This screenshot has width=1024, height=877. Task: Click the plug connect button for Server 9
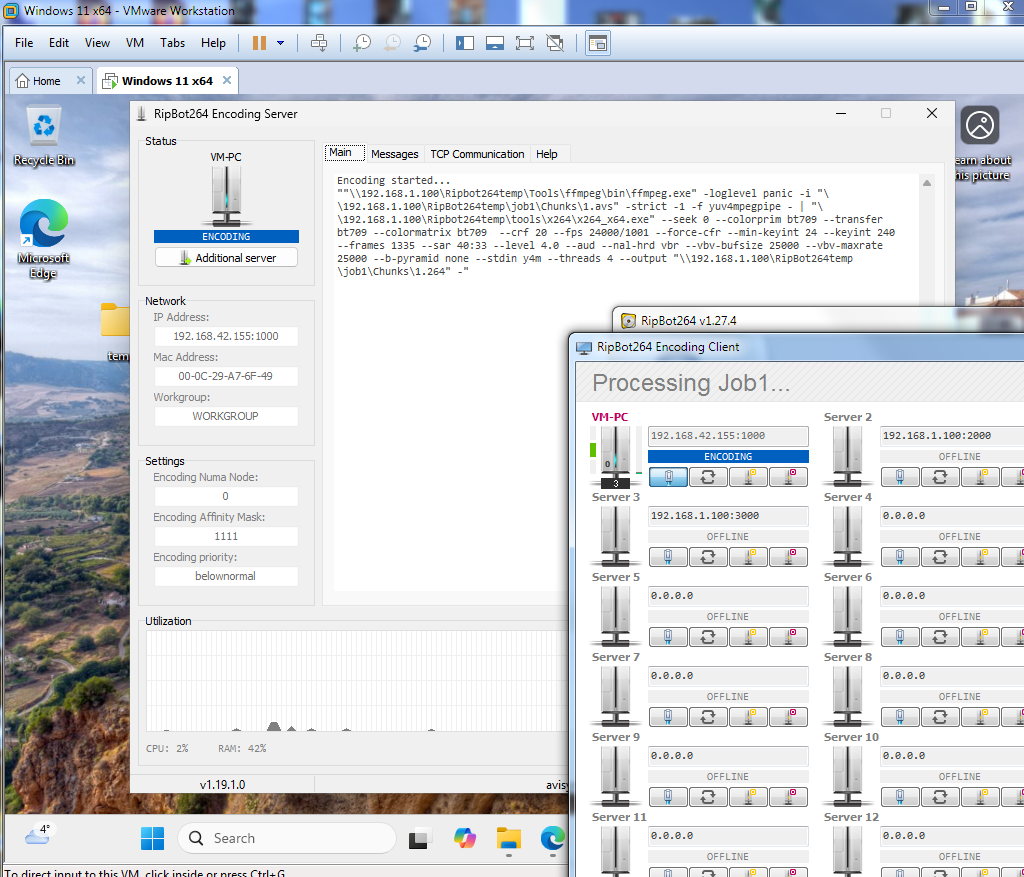(x=668, y=797)
